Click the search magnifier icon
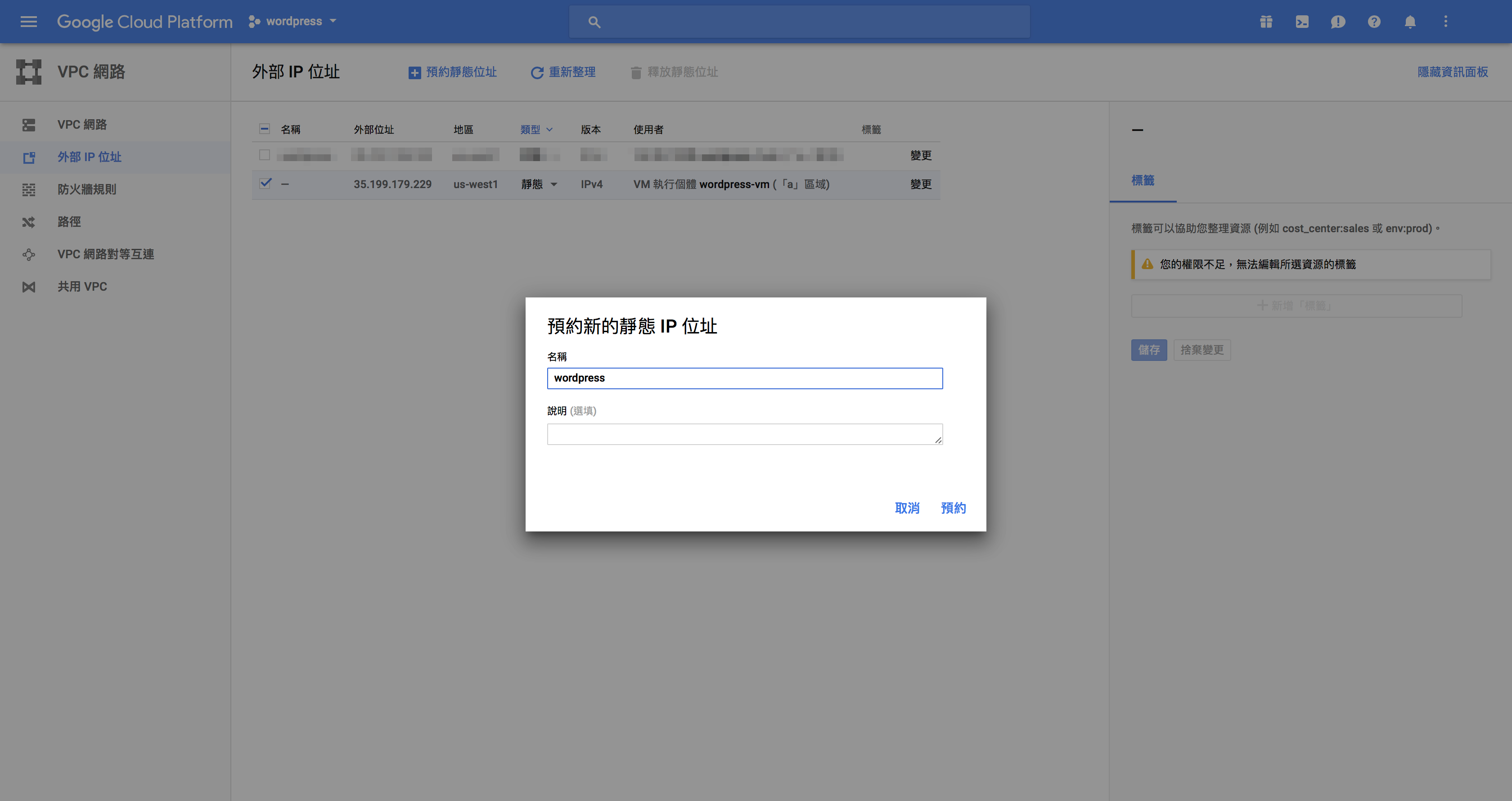This screenshot has height=801, width=1512. click(x=594, y=22)
